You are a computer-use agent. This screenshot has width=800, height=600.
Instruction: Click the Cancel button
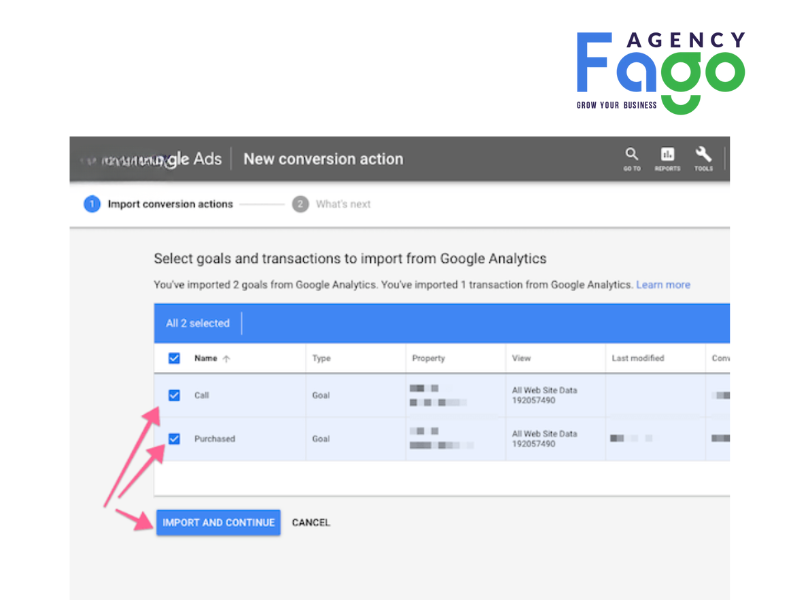pyautogui.click(x=311, y=522)
